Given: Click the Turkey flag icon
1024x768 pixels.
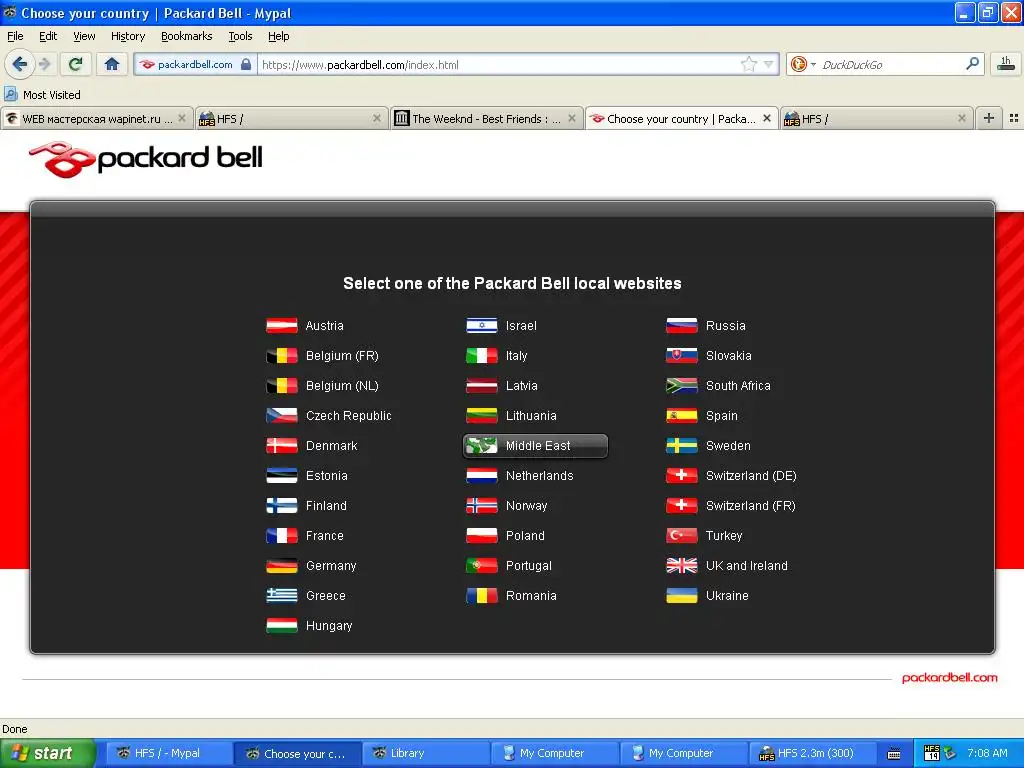Looking at the screenshot, I should click(x=681, y=536).
